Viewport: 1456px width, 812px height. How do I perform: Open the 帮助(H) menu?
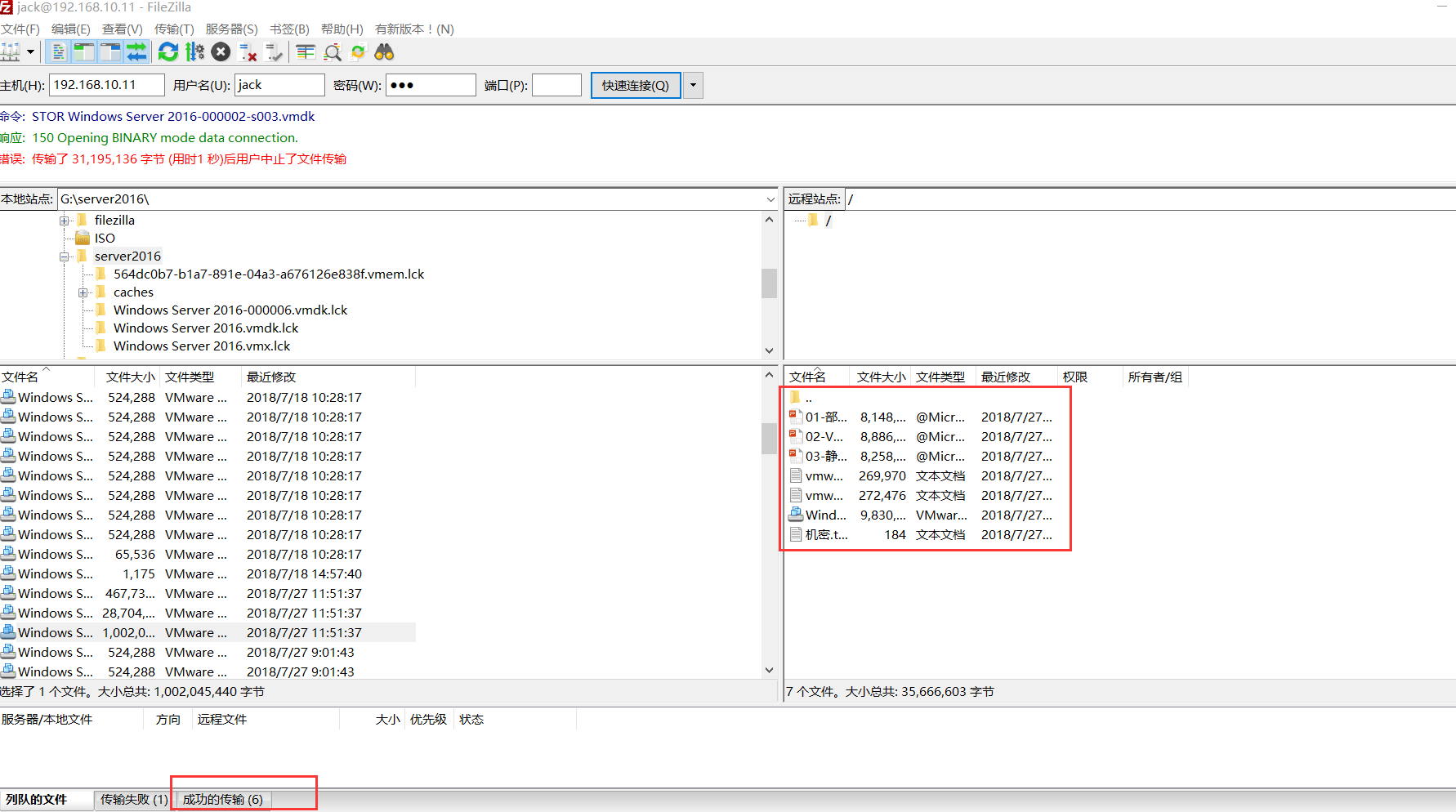342,29
